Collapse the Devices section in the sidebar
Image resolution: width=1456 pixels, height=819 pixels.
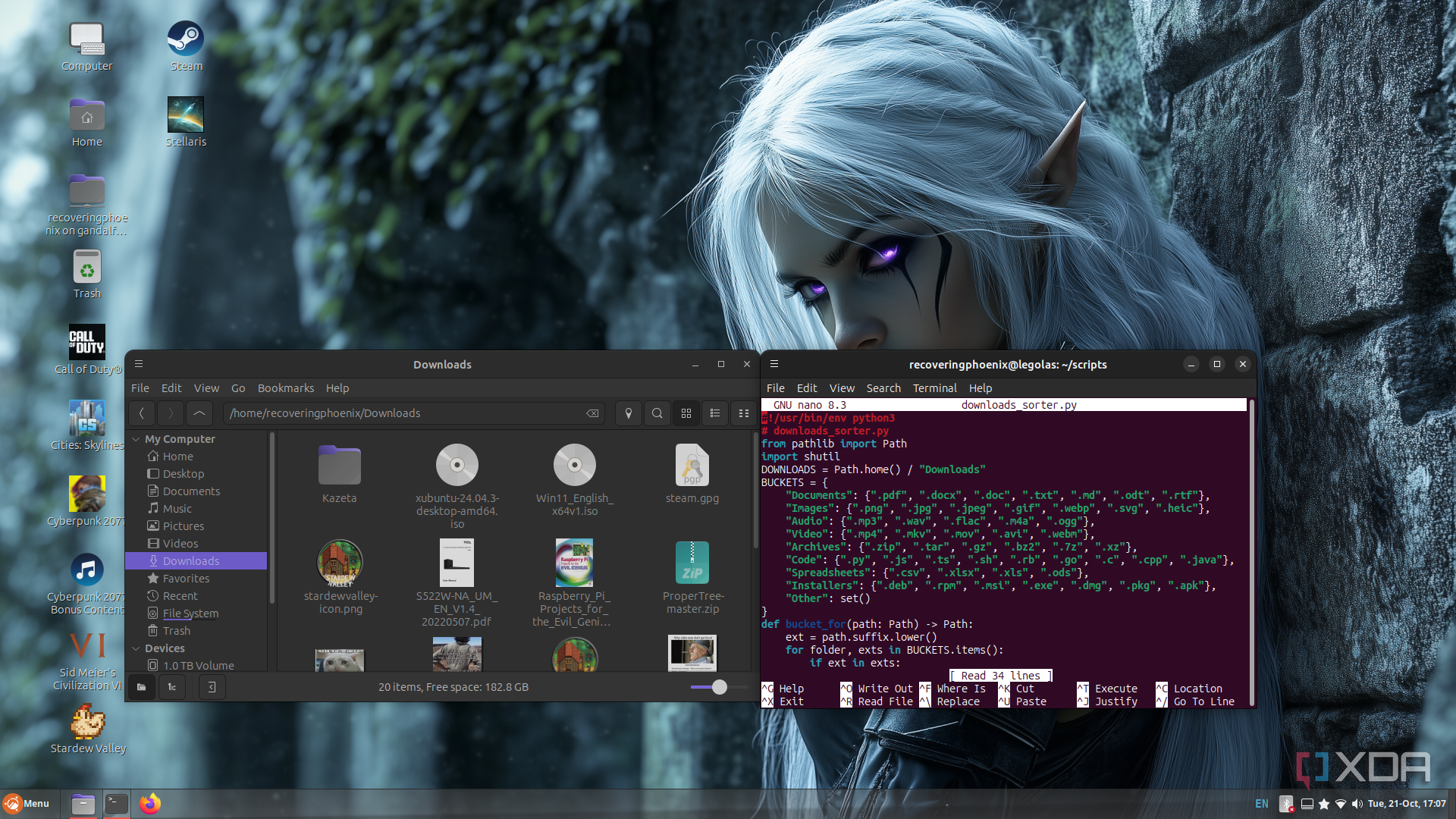[x=136, y=648]
